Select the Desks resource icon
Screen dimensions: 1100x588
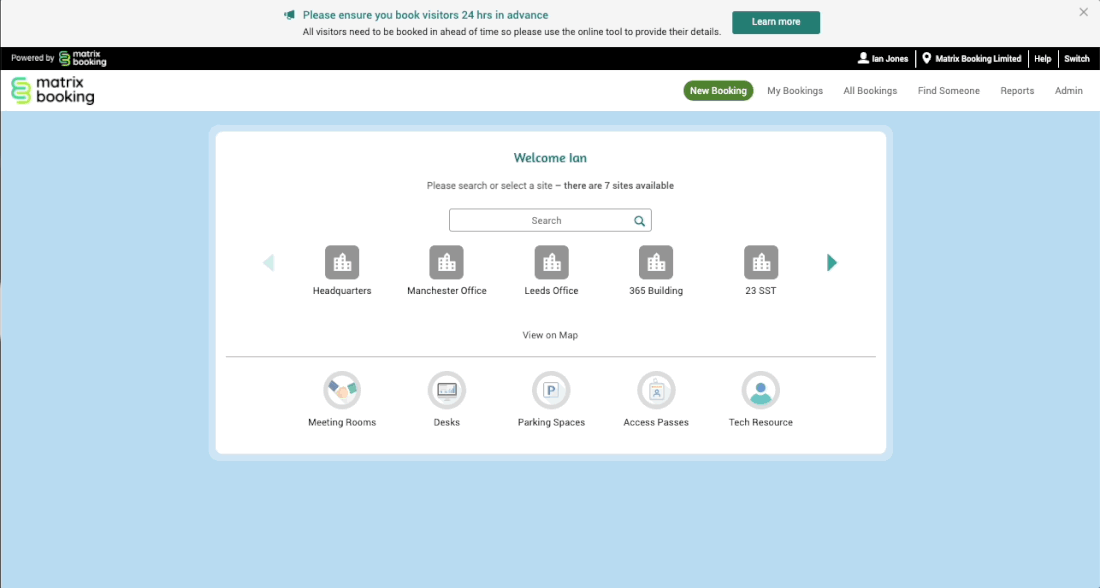click(x=446, y=391)
